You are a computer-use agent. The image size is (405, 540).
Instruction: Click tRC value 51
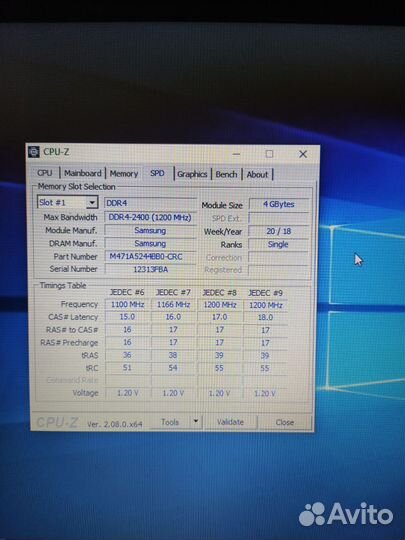click(x=127, y=368)
